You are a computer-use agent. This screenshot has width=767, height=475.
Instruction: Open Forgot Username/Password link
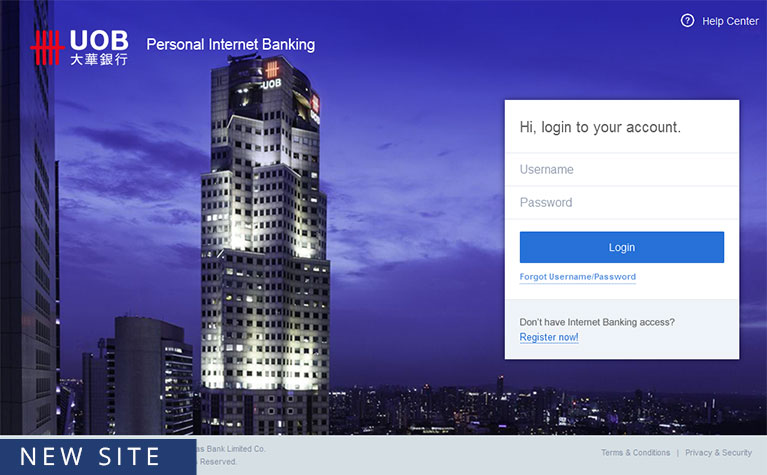(578, 277)
